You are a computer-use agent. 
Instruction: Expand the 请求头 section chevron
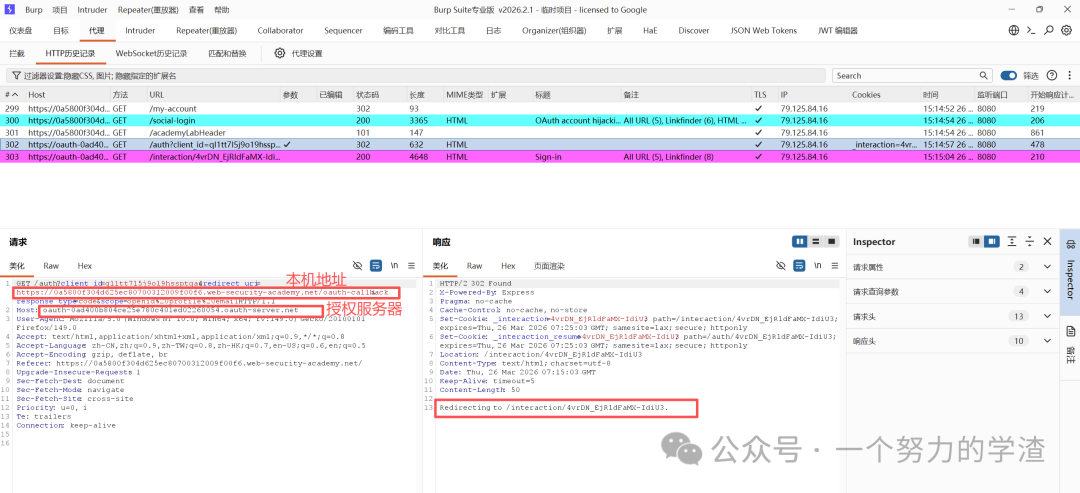click(x=1047, y=317)
